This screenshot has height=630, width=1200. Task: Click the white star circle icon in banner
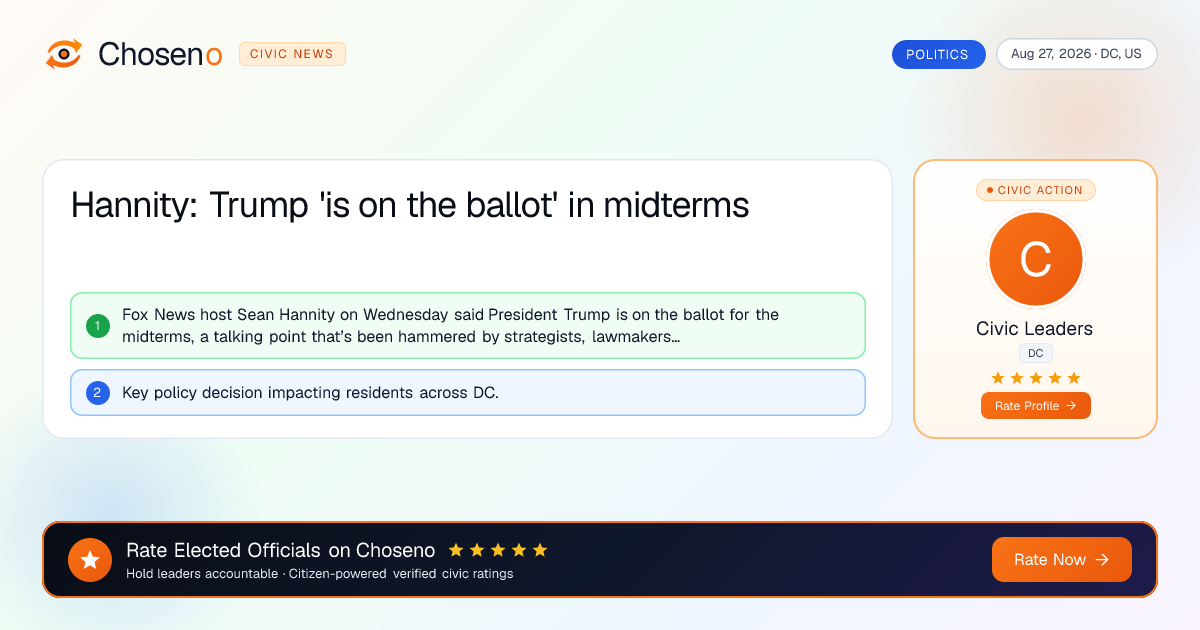point(90,560)
